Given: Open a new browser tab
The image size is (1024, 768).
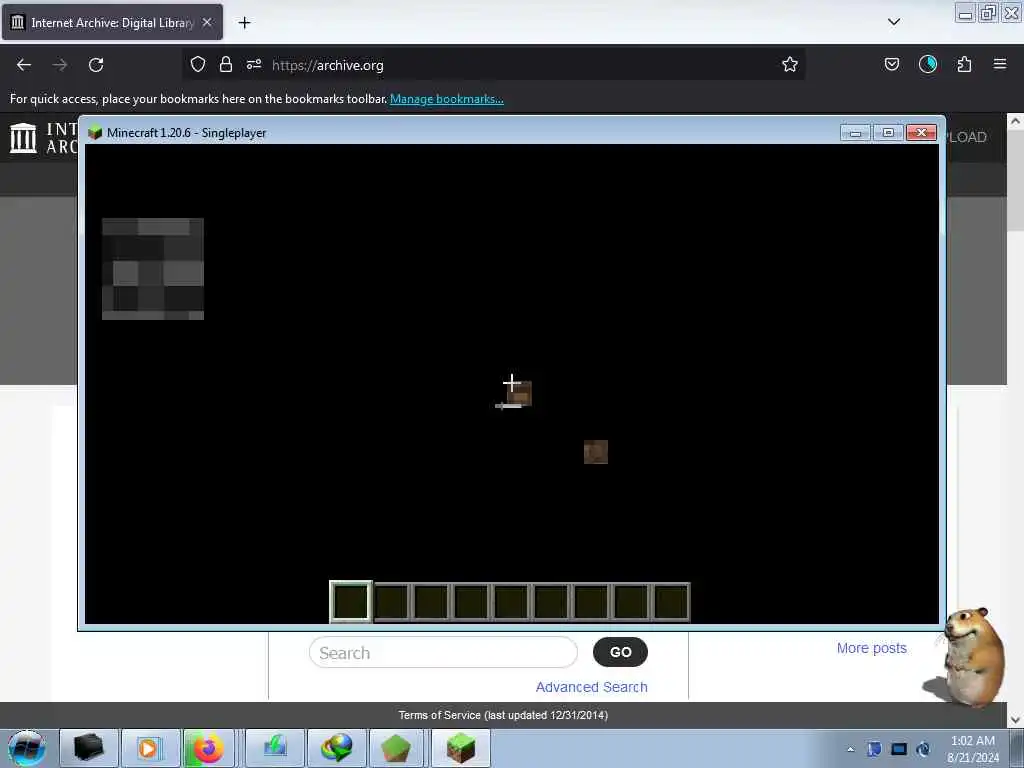Looking at the screenshot, I should point(244,23).
